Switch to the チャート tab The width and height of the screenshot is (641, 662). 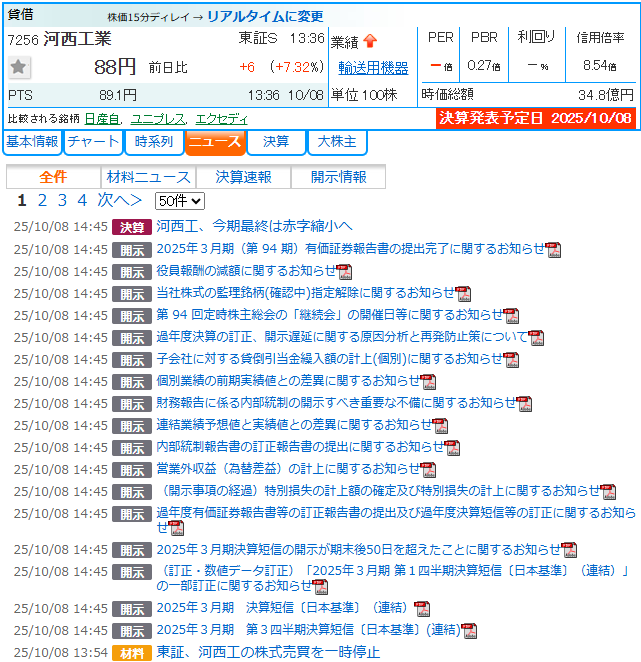(x=93, y=142)
